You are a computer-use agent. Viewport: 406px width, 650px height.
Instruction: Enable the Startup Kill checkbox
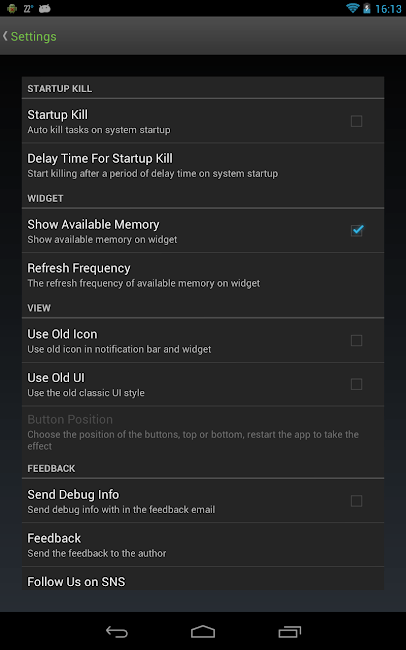tap(356, 121)
